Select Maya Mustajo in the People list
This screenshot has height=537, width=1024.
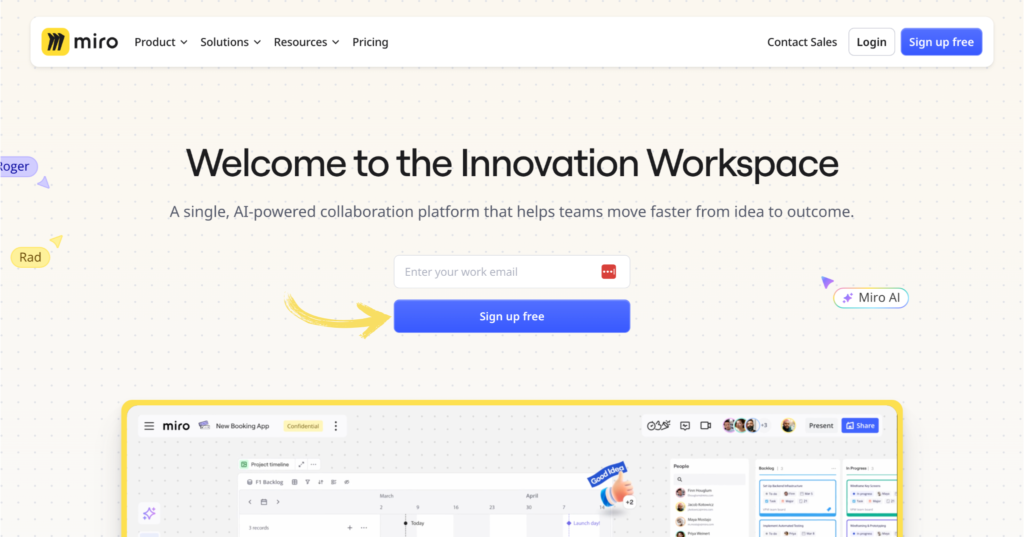click(694, 521)
